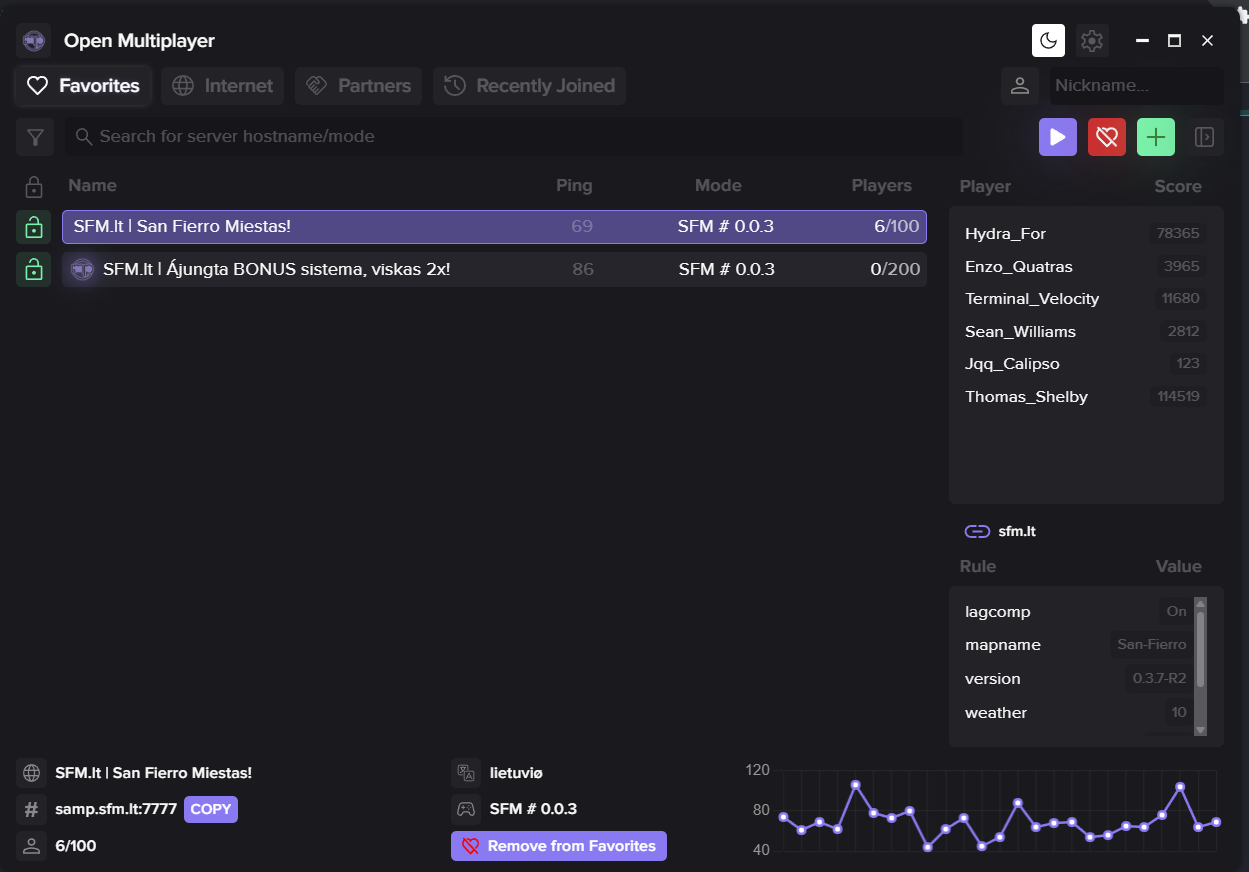Select the SFM.lt BONUS sistema server row
The height and width of the screenshot is (872, 1249).
tap(494, 269)
